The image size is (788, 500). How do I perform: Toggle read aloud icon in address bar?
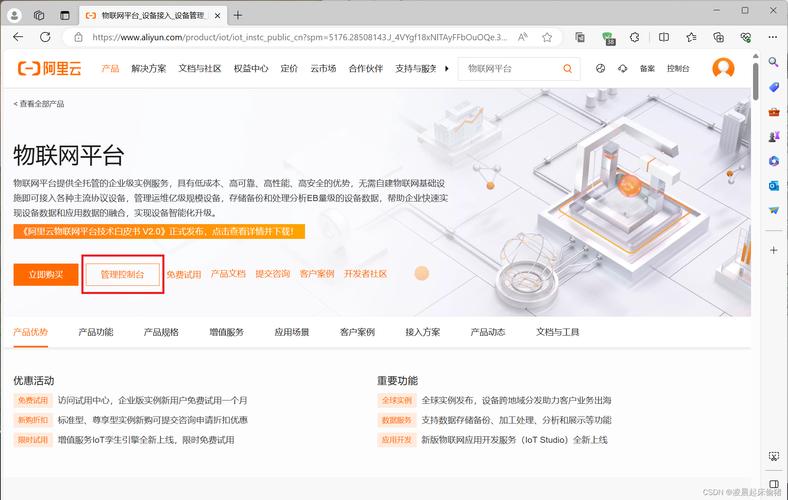coord(523,37)
